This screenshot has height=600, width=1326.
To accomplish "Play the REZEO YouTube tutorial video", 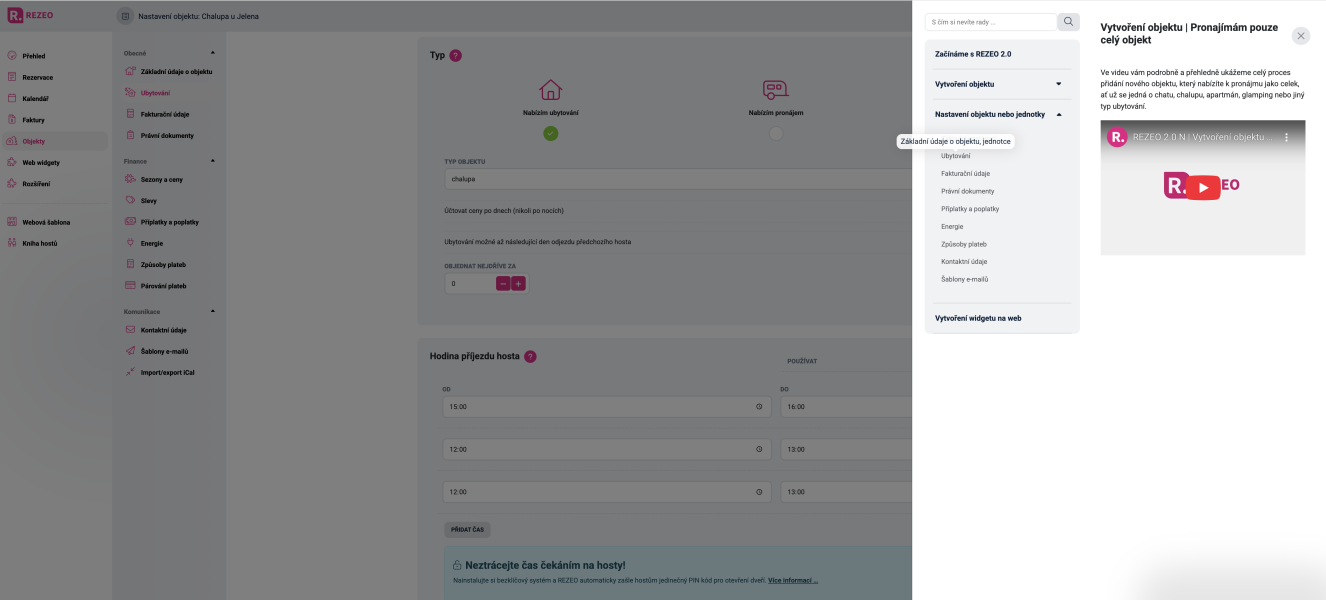I will [1202, 187].
